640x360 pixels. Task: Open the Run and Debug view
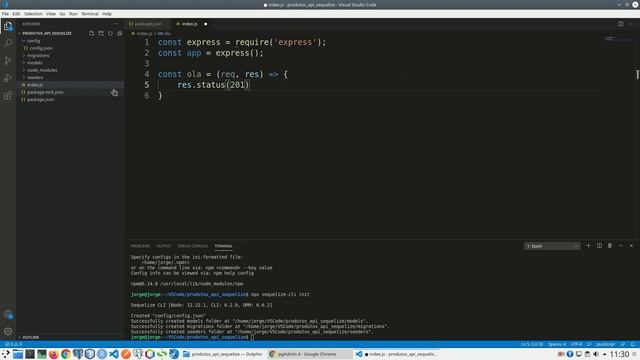(8, 78)
